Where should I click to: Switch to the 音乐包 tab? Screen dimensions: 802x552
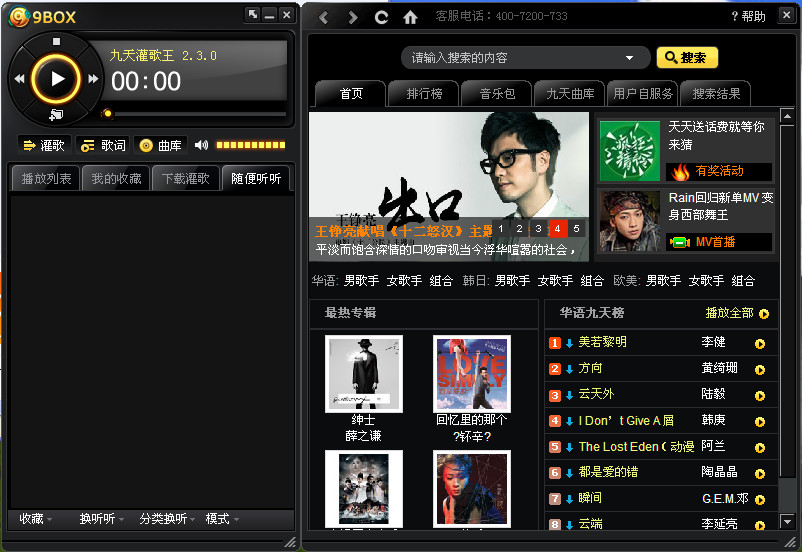497,94
